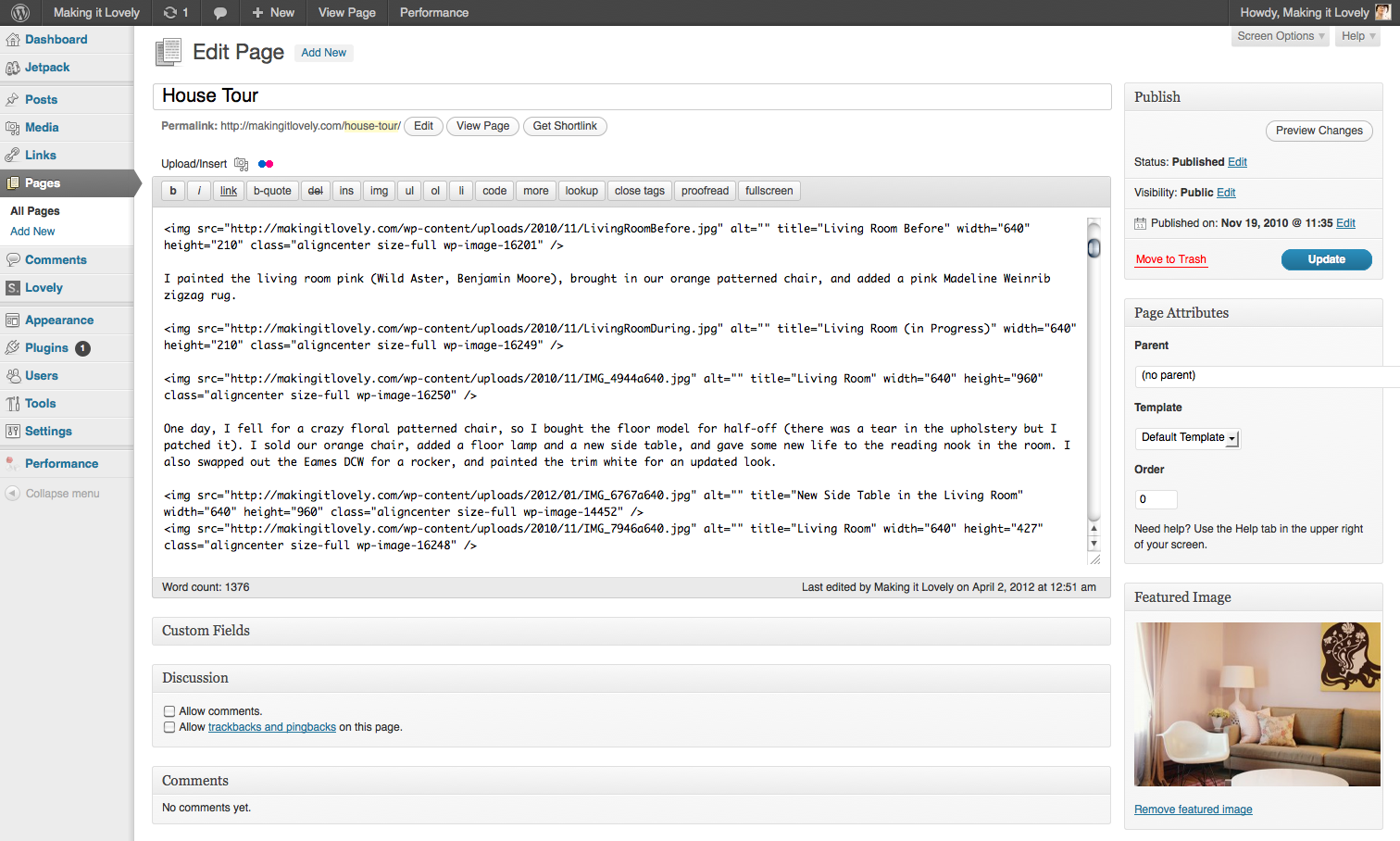Click the add media upload icon

pyautogui.click(x=241, y=164)
